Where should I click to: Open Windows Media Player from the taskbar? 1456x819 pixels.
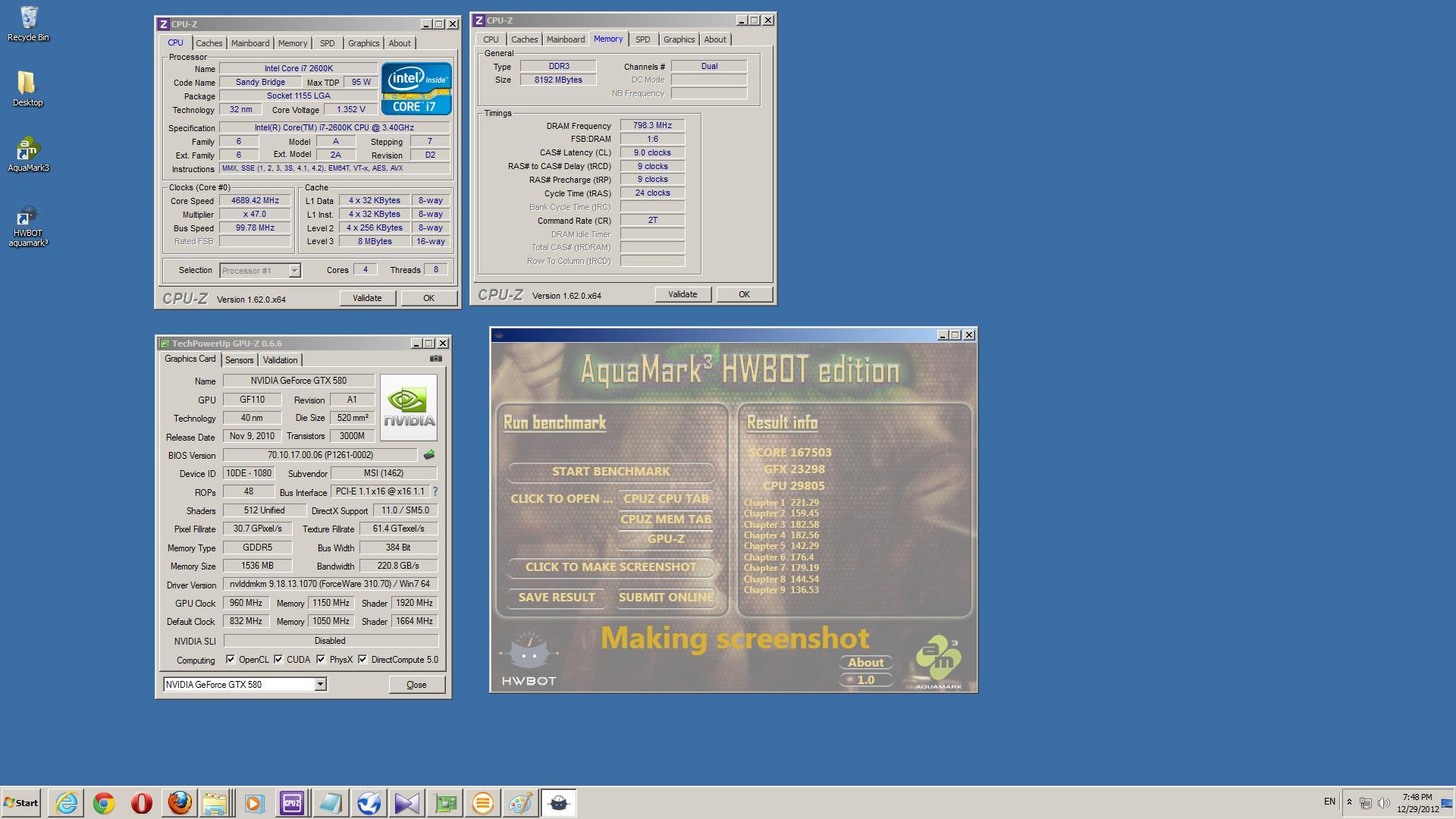254,803
